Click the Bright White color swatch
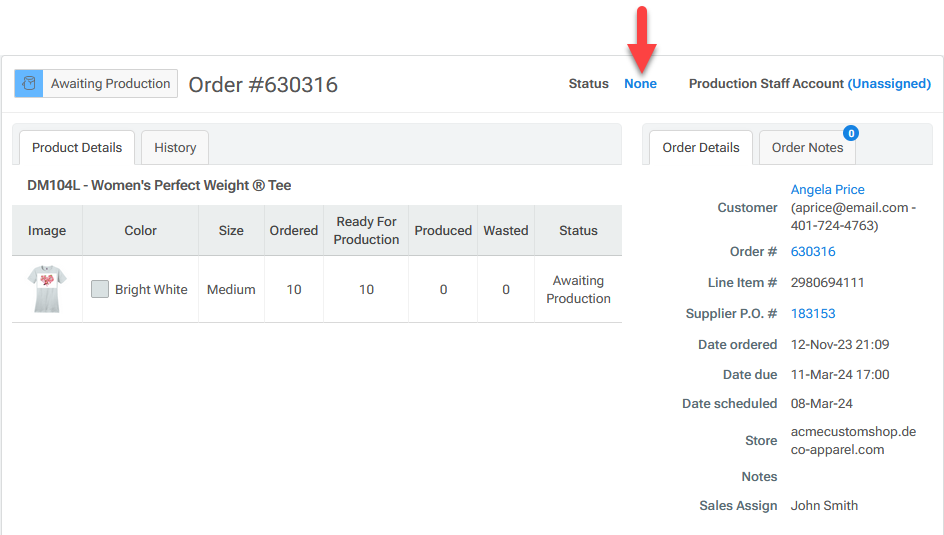This screenshot has width=944, height=535. [100, 289]
